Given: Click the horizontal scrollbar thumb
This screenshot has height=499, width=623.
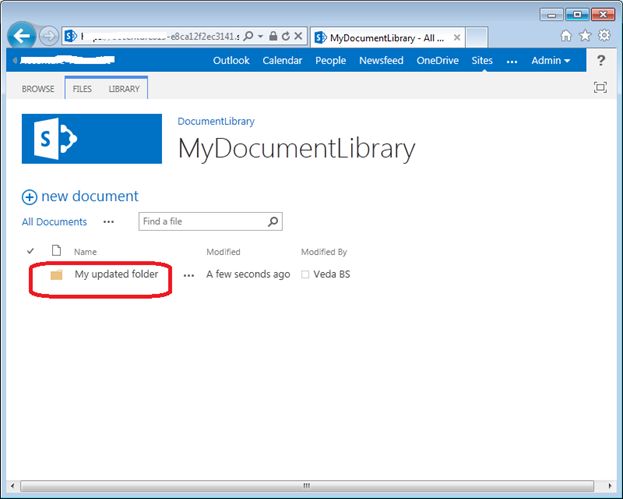Looking at the screenshot, I should point(307,485).
